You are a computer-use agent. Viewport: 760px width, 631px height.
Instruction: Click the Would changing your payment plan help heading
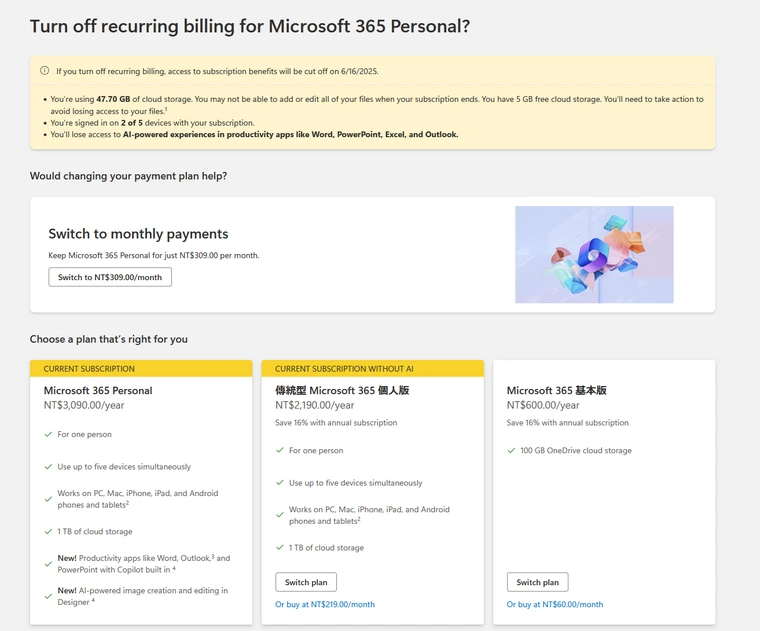tap(128, 176)
